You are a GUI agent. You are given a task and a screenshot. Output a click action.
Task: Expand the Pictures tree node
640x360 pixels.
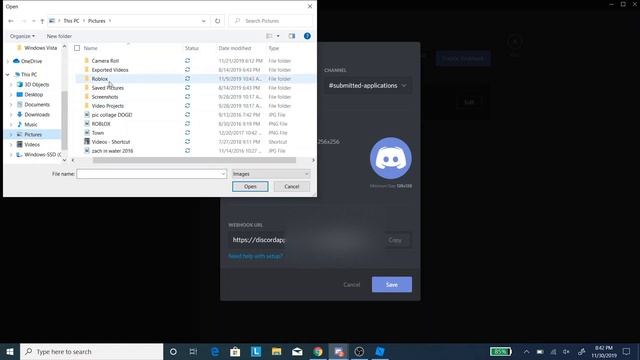point(11,135)
